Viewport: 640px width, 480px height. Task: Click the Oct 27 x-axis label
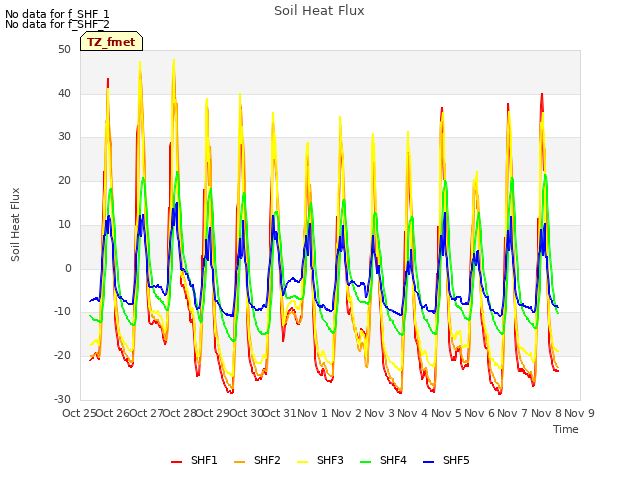[x=146, y=413]
